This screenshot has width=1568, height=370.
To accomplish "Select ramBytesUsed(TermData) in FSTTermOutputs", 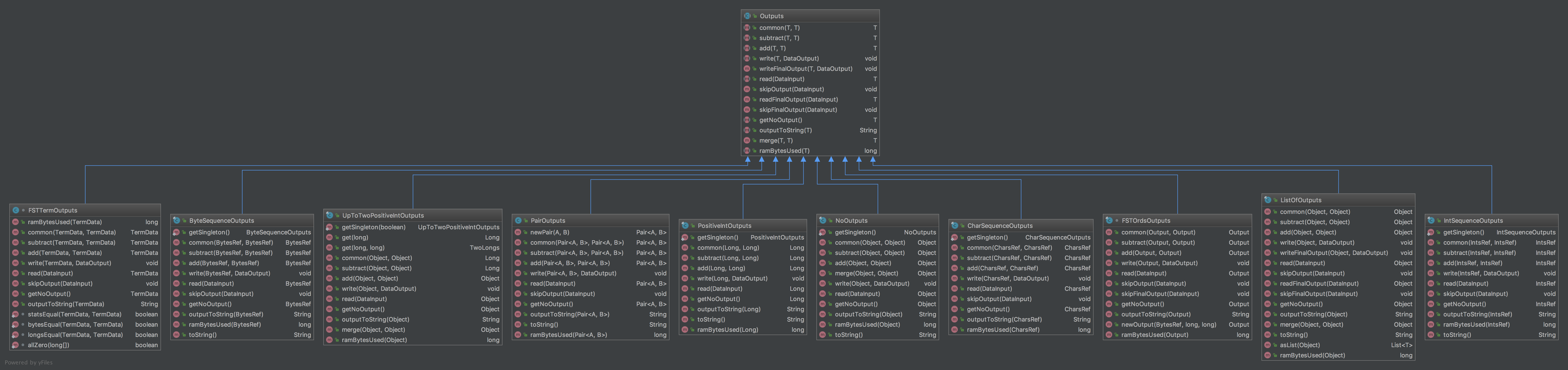I will [65, 222].
